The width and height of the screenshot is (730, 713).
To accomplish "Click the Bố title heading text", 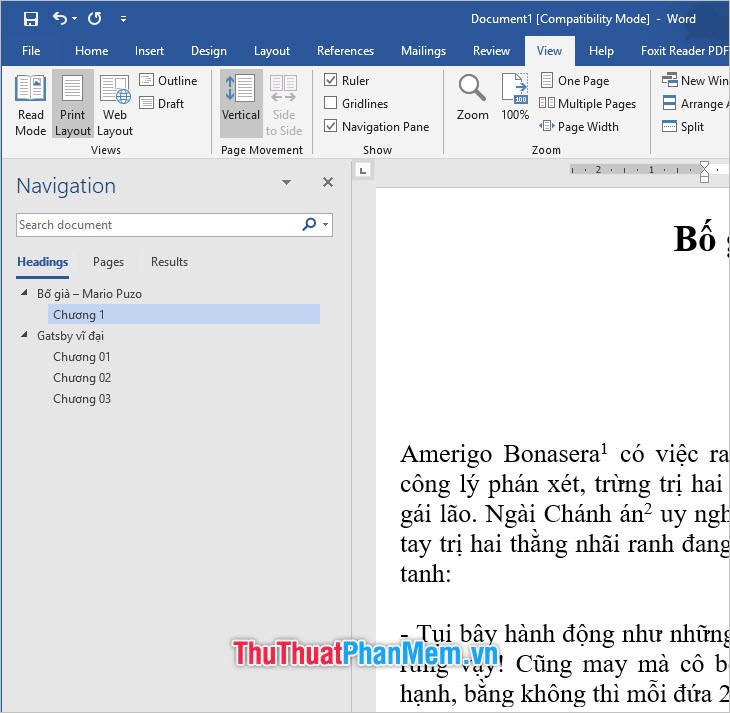I will [x=694, y=238].
